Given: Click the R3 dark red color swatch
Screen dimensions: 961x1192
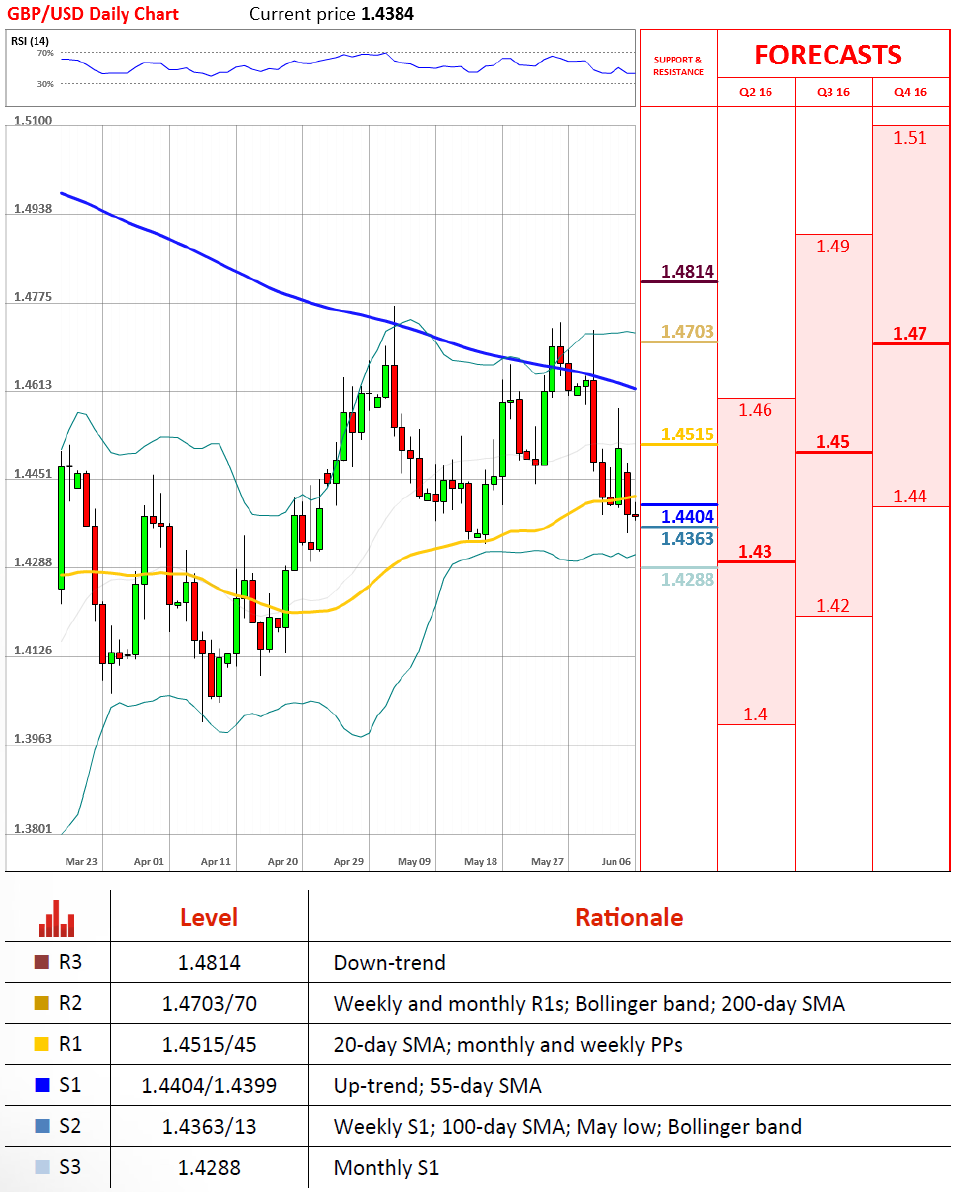Looking at the screenshot, I should [x=42, y=962].
